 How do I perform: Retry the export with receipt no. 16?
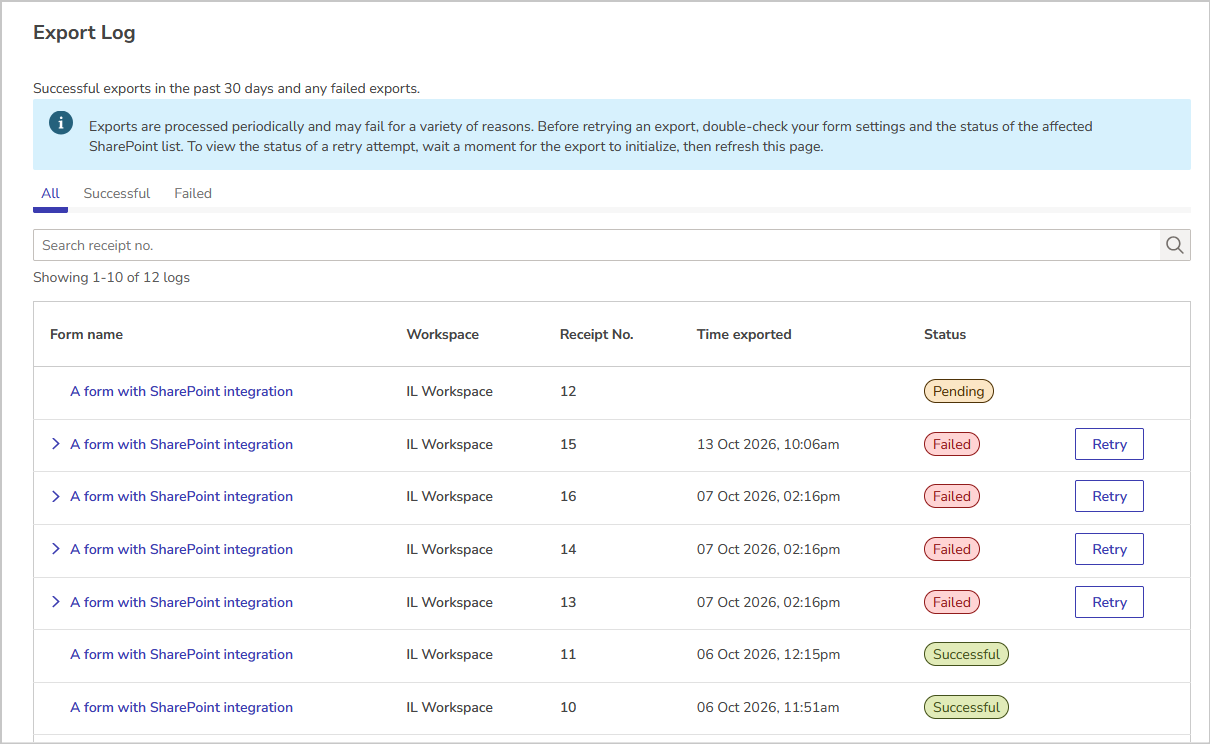tap(1109, 496)
